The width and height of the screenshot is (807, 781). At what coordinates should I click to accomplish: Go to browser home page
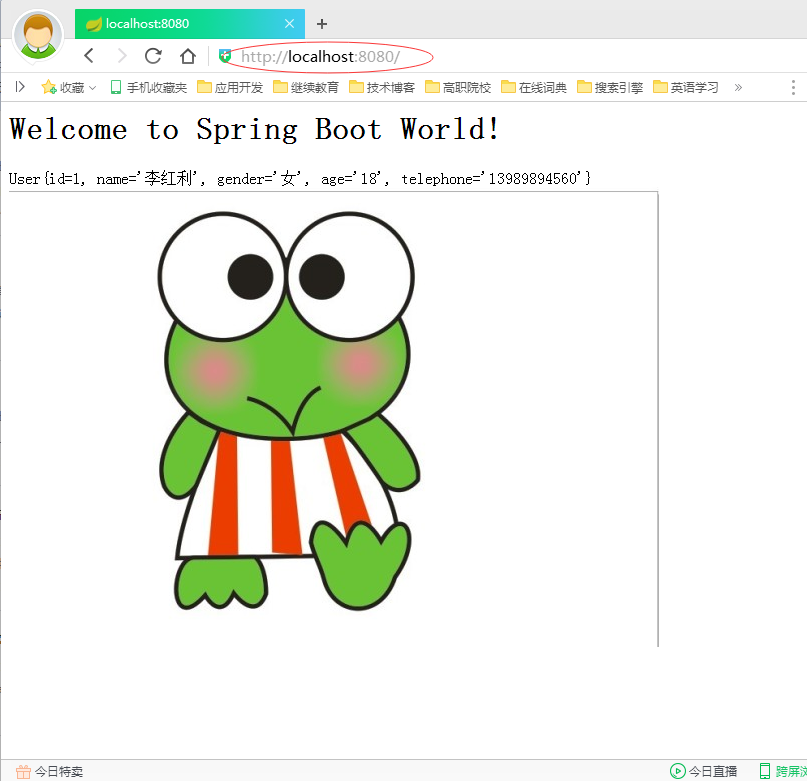188,56
